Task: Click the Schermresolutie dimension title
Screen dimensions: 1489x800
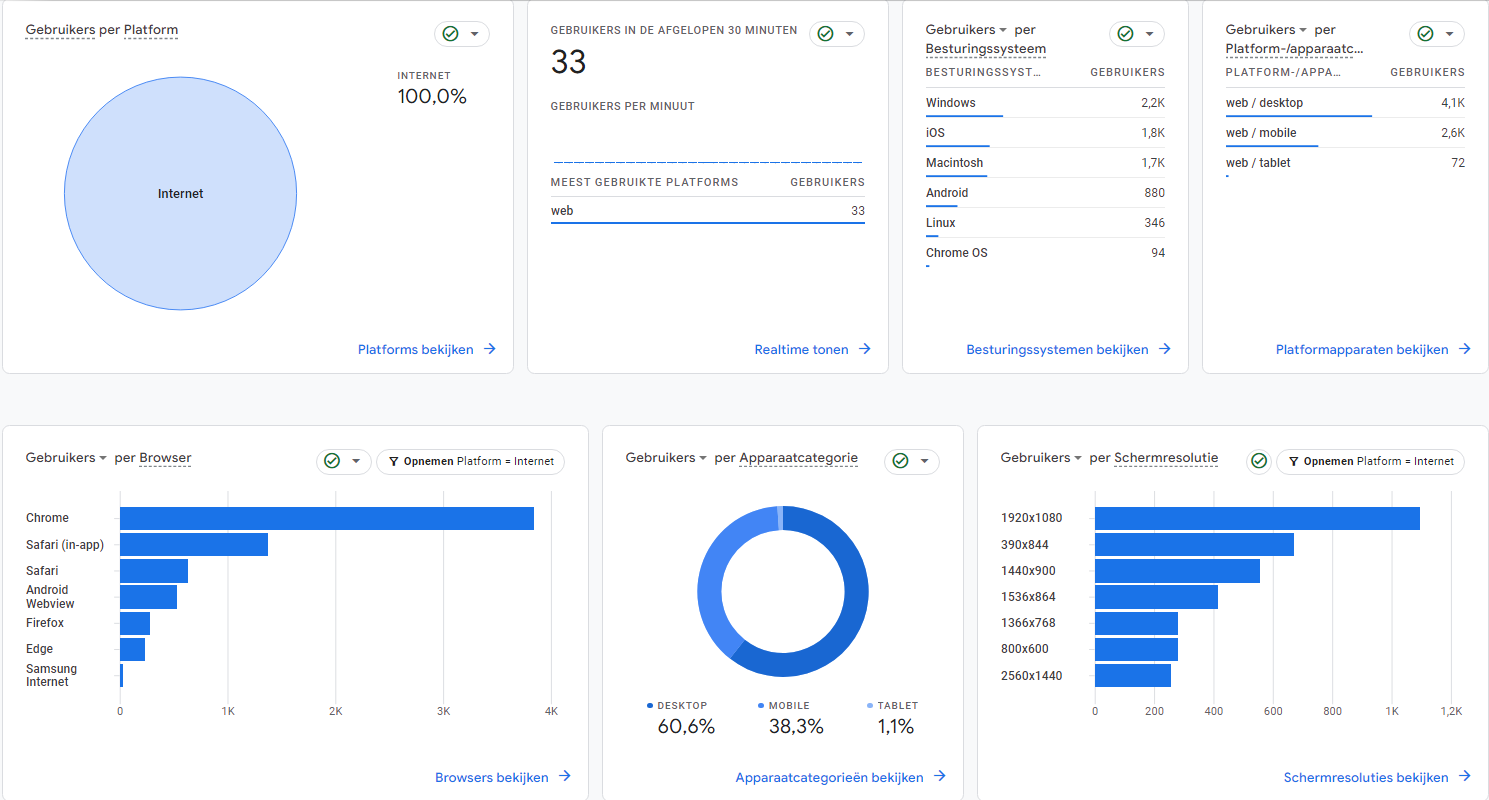Action: click(x=1166, y=458)
